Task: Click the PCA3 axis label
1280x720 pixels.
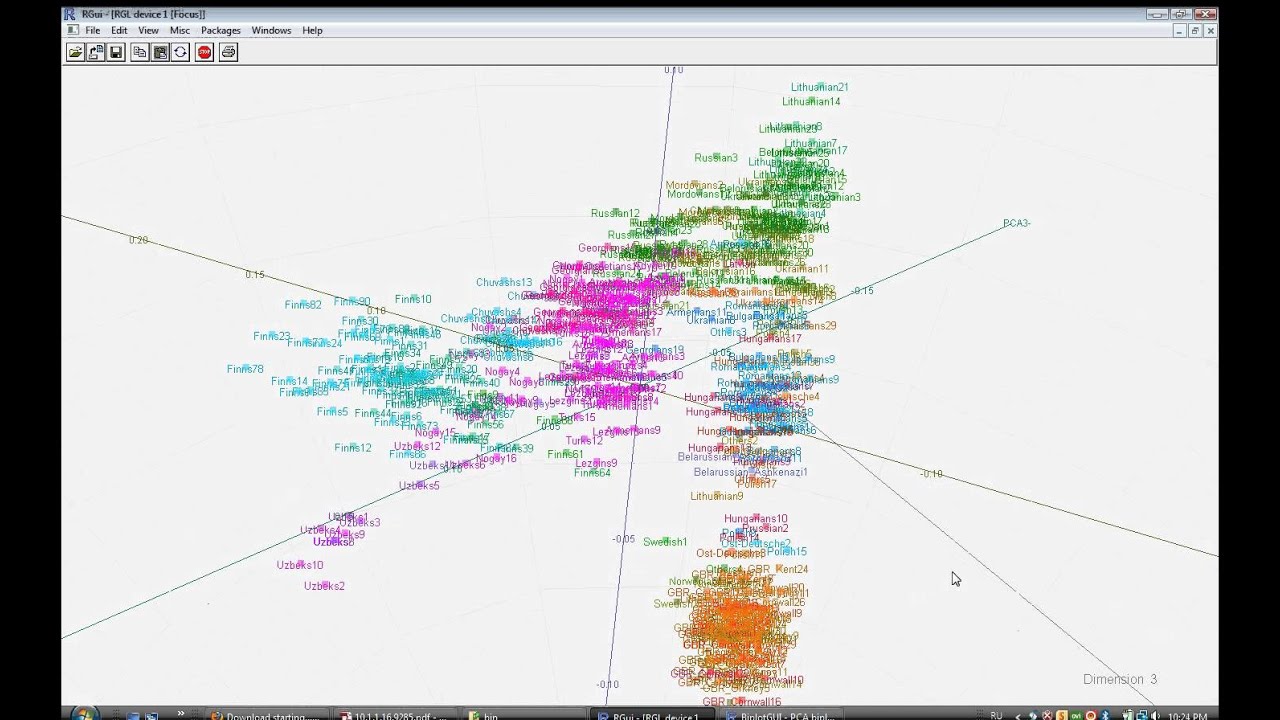Action: click(1017, 223)
